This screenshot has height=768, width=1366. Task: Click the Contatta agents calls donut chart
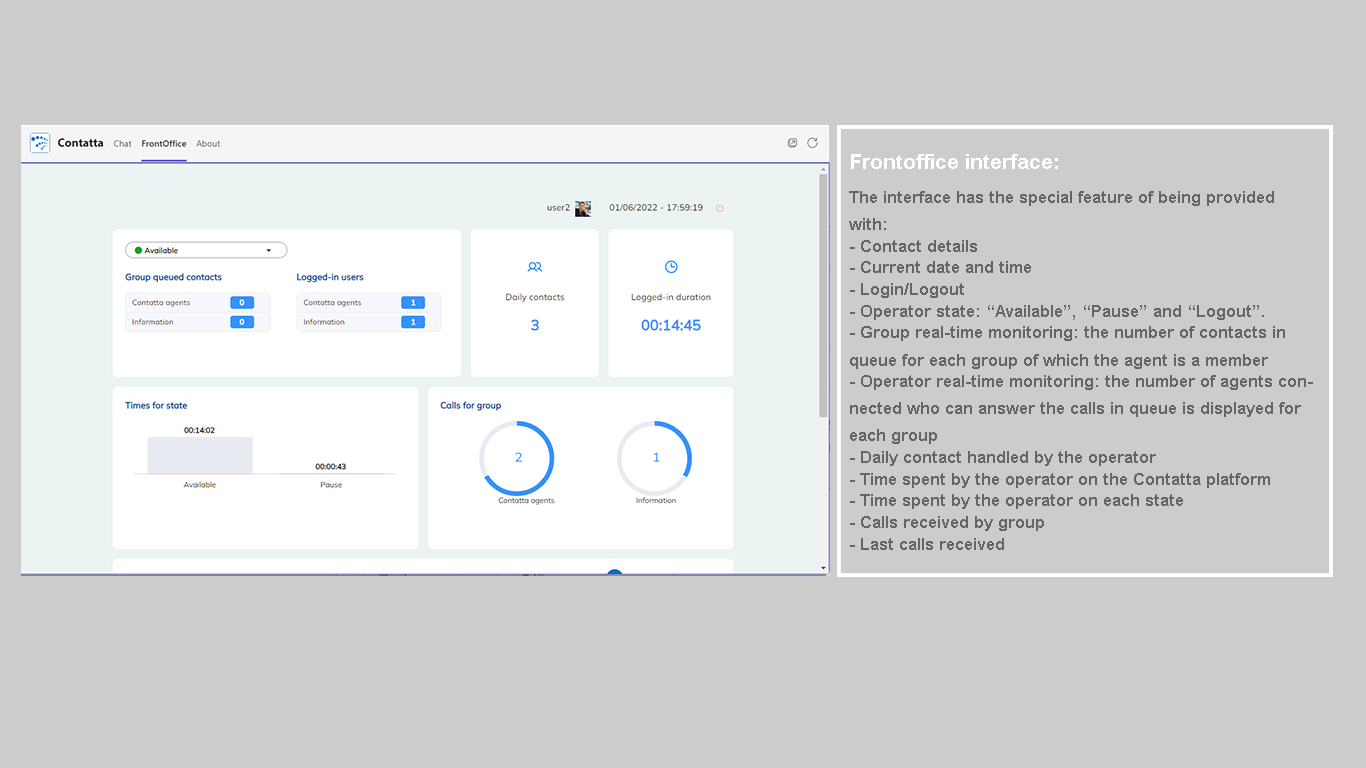pos(518,458)
